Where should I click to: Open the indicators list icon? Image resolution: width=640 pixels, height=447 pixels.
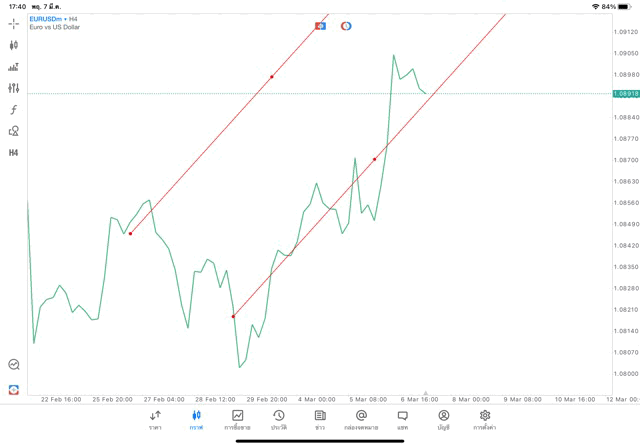point(13,67)
